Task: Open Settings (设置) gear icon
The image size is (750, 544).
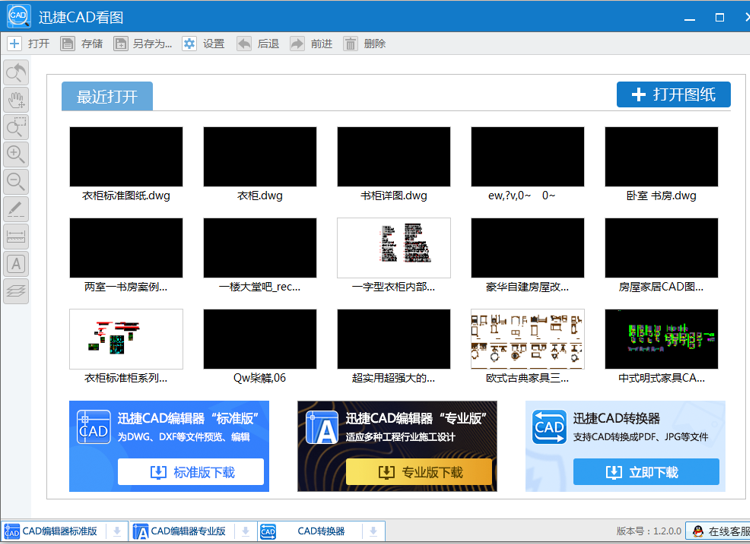Action: 189,44
